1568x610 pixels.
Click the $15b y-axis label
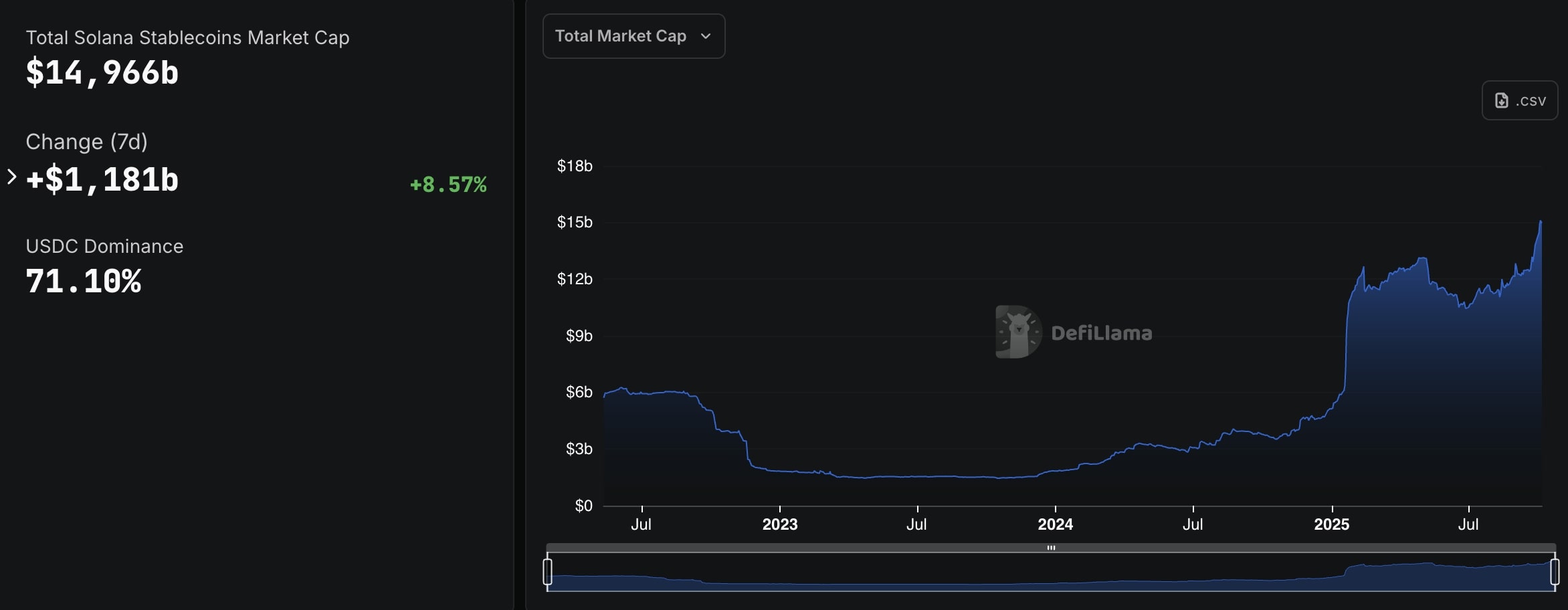coord(575,222)
